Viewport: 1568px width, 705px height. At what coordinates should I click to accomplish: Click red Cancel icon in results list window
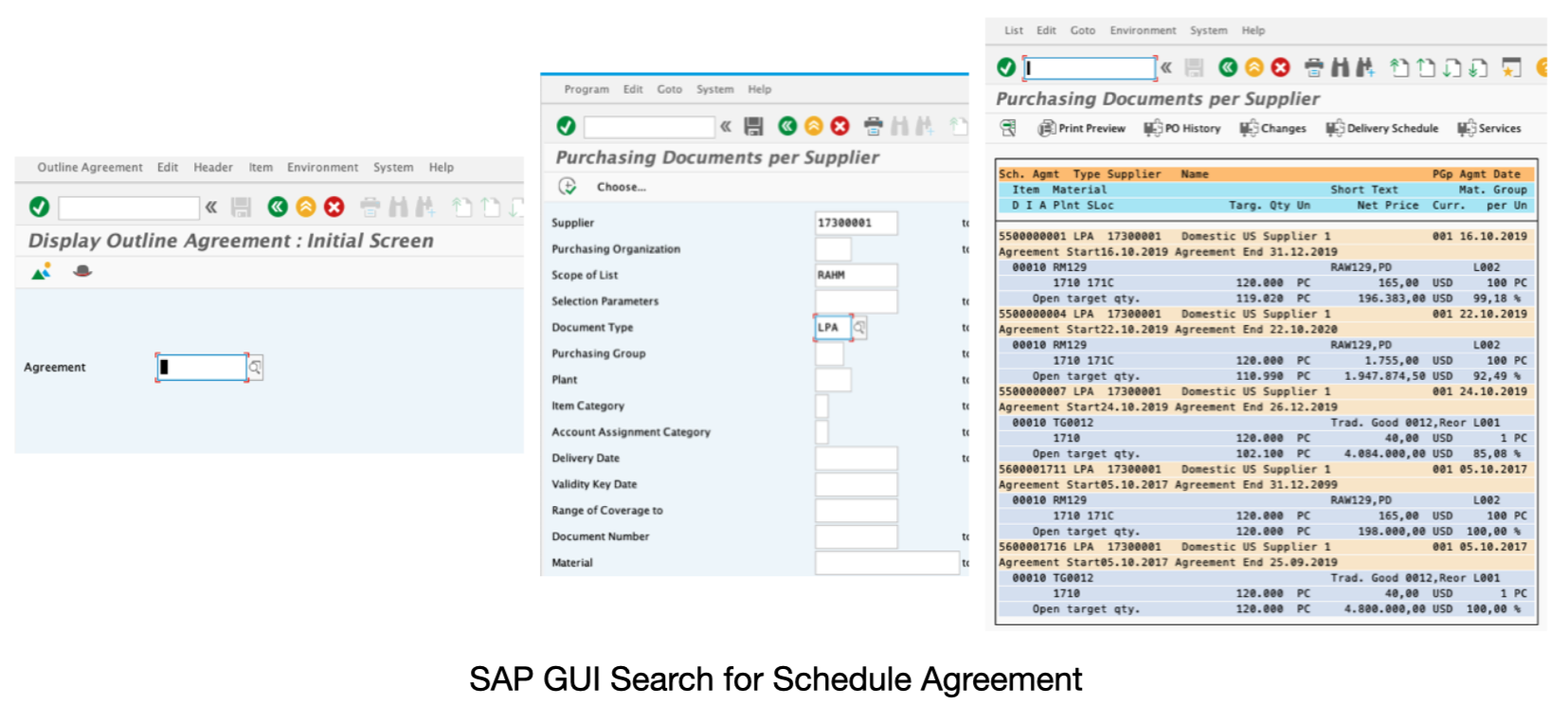pos(1281,67)
